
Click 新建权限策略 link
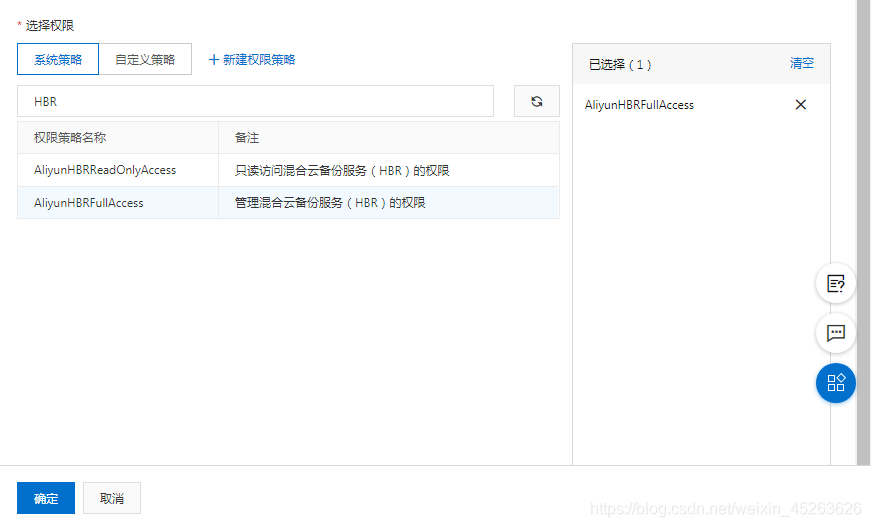coord(252,59)
